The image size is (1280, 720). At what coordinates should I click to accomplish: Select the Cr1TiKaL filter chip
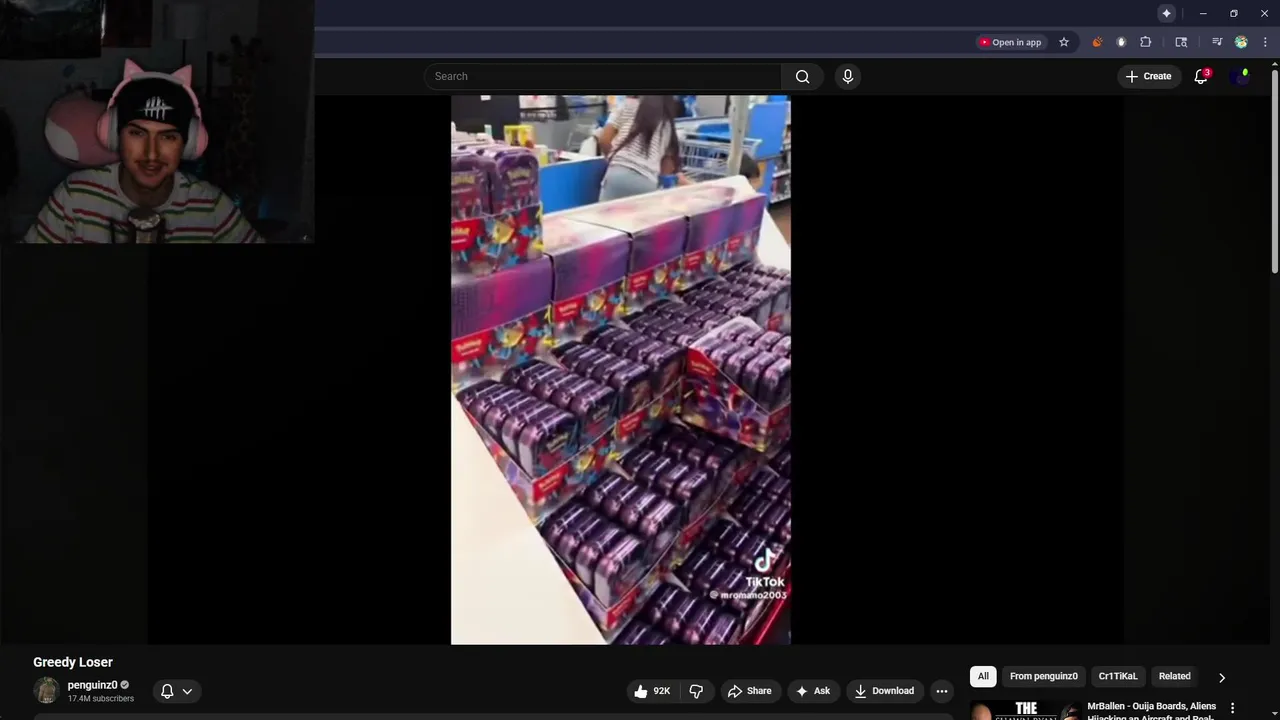[1118, 676]
